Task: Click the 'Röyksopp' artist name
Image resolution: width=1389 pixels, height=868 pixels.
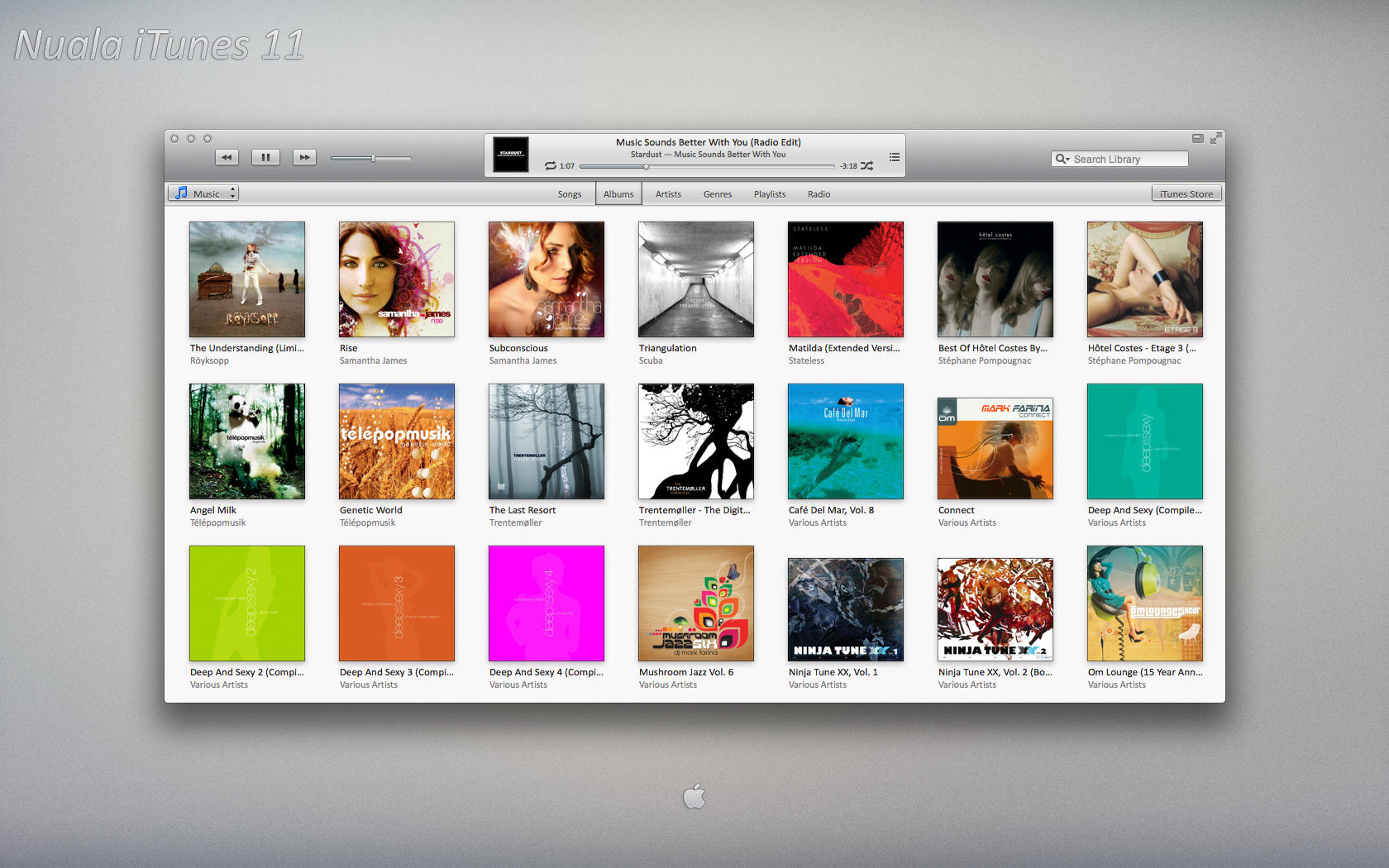Action: click(x=209, y=361)
